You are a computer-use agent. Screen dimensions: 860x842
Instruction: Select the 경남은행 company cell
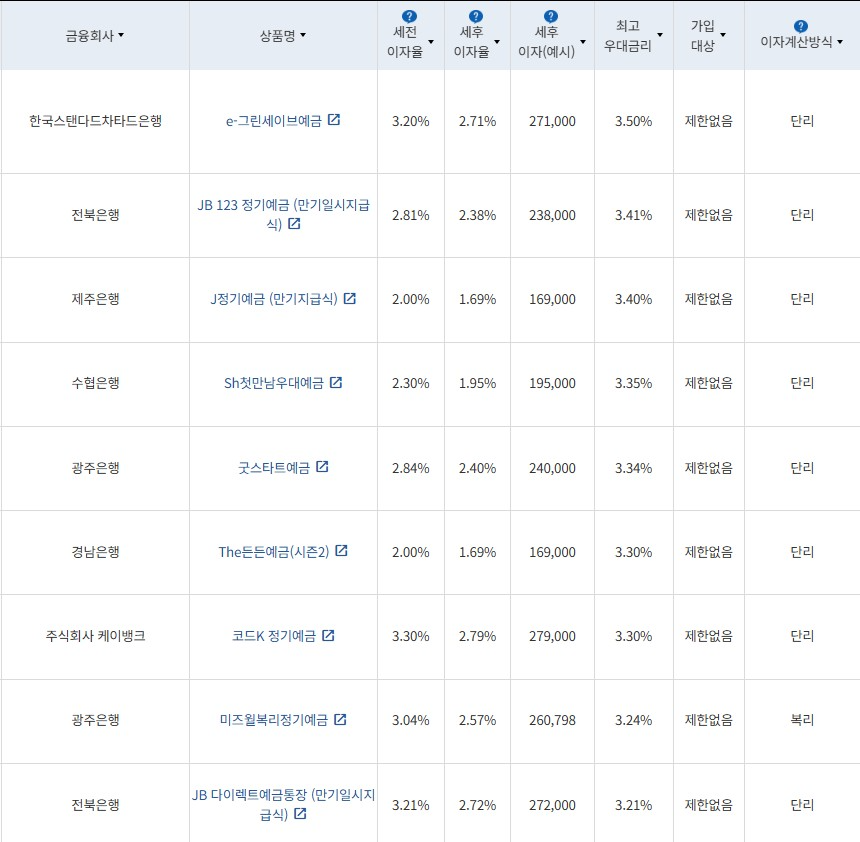pos(95,552)
